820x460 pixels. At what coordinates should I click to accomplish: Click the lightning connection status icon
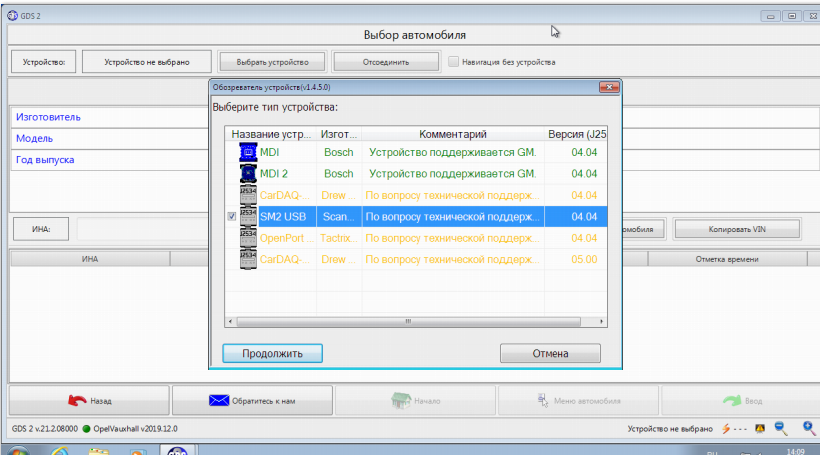(726, 429)
